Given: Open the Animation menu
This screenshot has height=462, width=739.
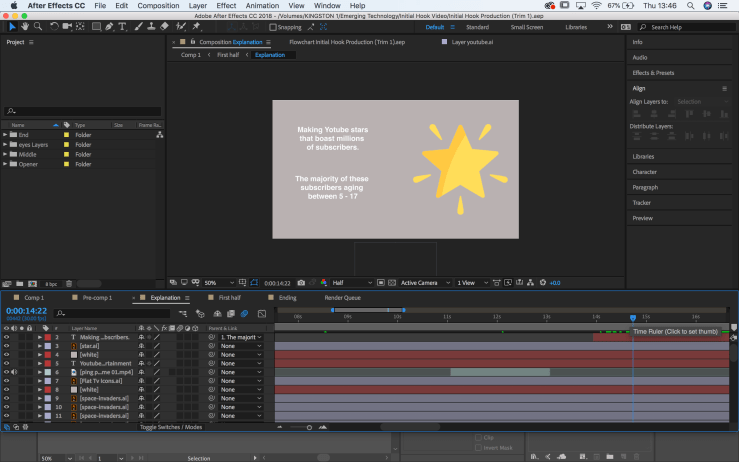Looking at the screenshot, I should [x=262, y=6].
